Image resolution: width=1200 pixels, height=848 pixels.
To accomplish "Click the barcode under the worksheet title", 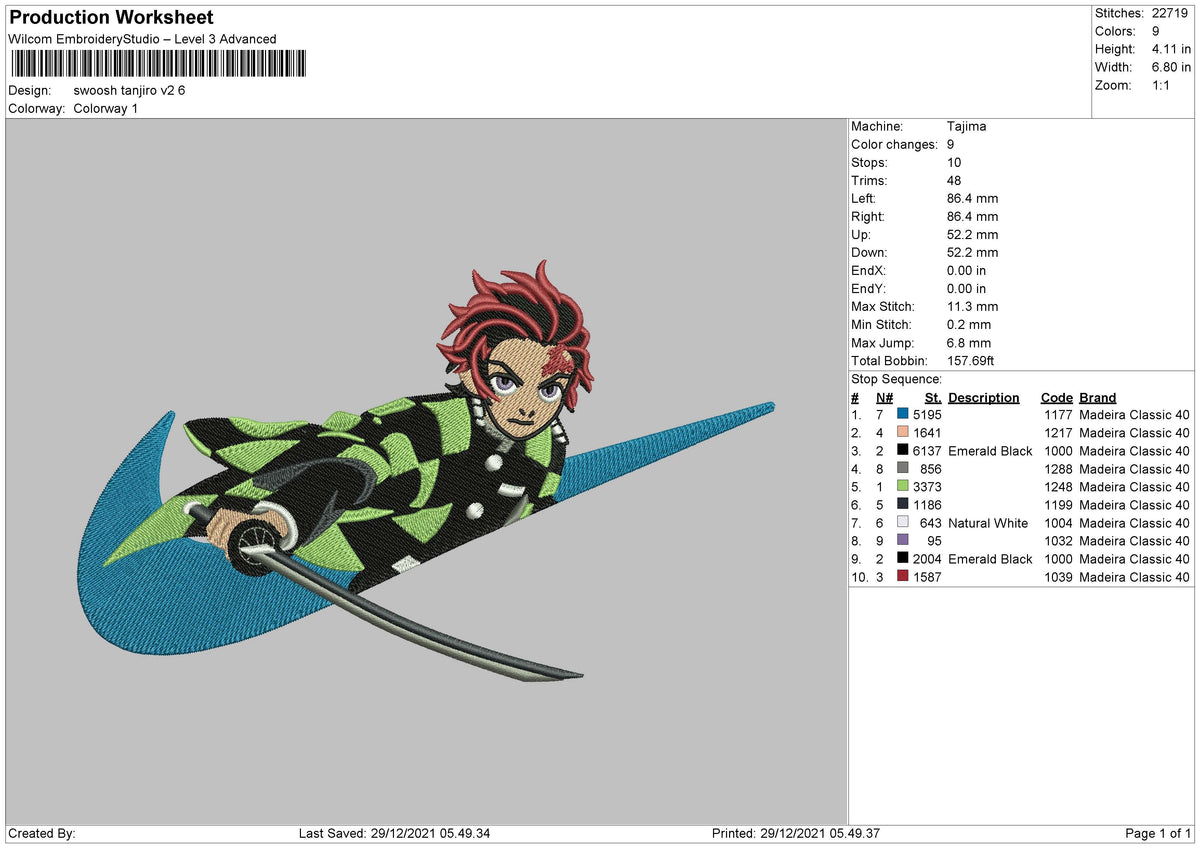I will click(x=159, y=65).
